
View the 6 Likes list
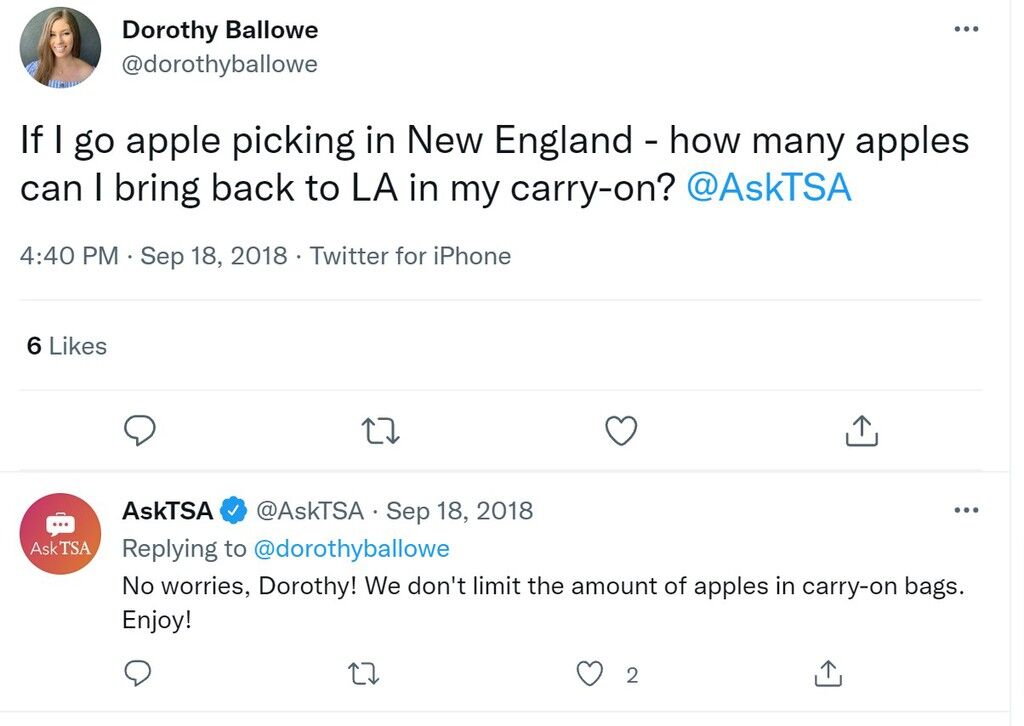[x=67, y=346]
